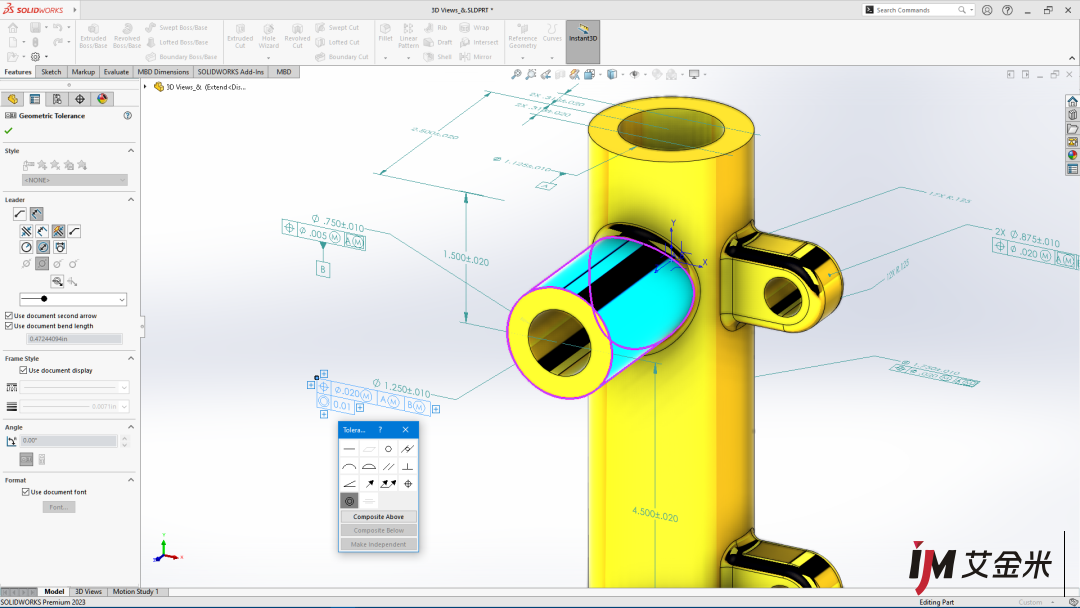The image size is (1080, 608).
Task: Collapse the Angle section
Action: coord(131,428)
